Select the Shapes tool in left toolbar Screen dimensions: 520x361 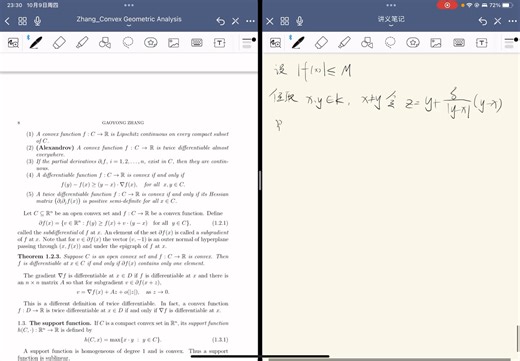105,43
